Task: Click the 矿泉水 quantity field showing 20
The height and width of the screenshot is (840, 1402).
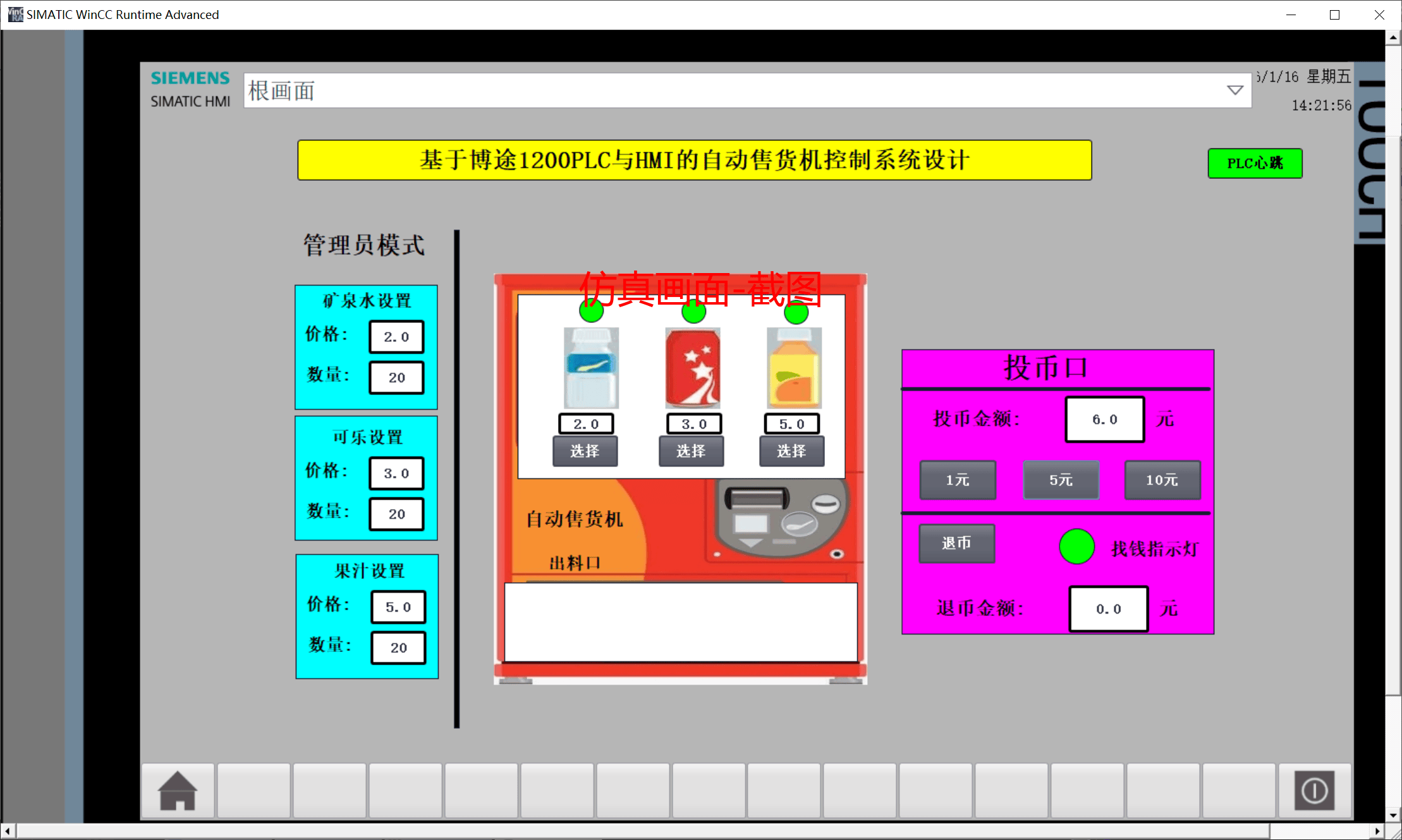Action: tap(396, 377)
